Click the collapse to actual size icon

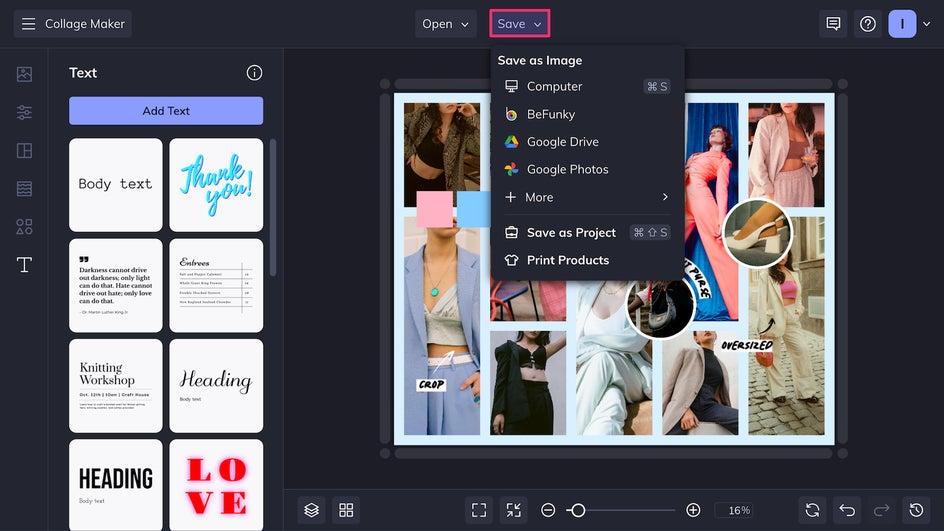514,511
